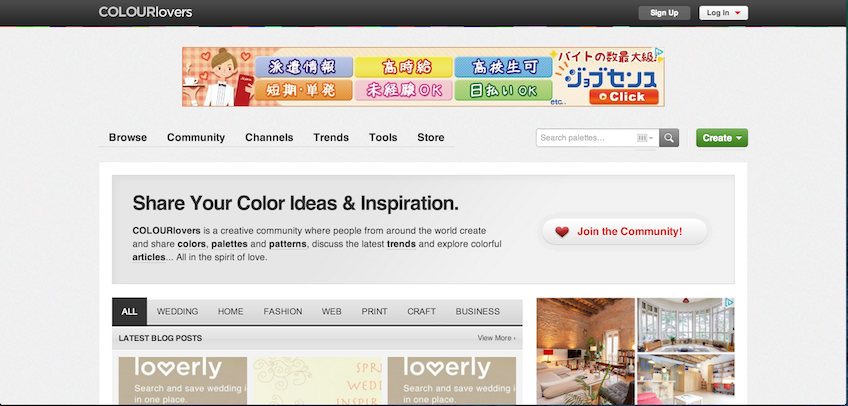The image size is (848, 406).
Task: Select the BUSINESS tab
Action: 478,311
